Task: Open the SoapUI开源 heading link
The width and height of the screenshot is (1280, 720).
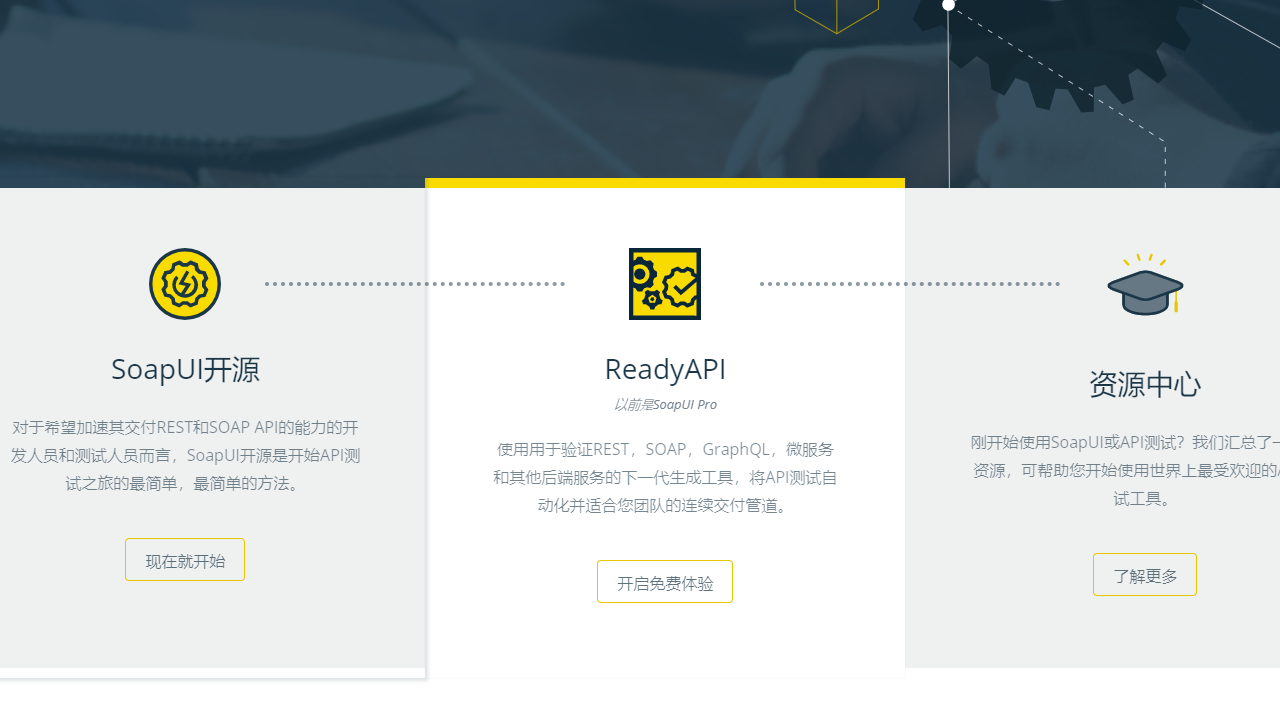Action: (x=185, y=369)
